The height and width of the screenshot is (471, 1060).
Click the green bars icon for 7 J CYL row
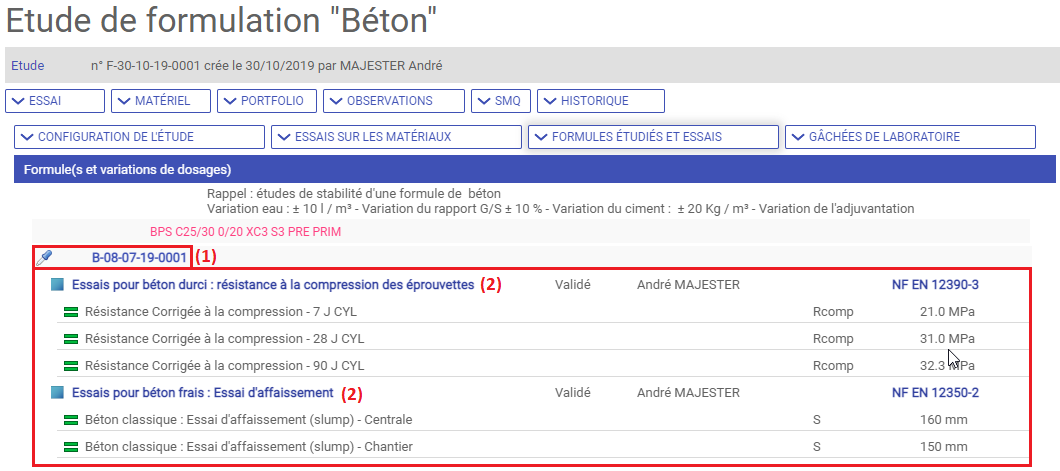(71, 312)
